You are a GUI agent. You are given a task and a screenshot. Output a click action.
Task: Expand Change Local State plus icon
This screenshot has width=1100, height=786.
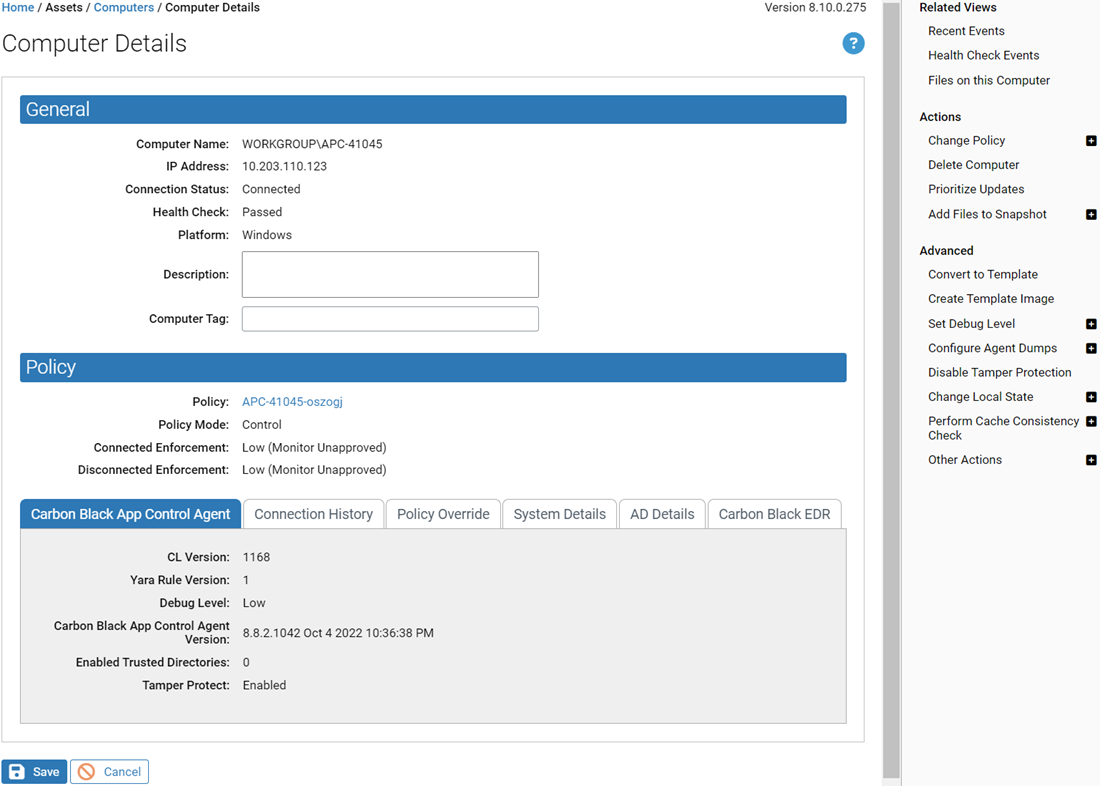pos(1091,397)
